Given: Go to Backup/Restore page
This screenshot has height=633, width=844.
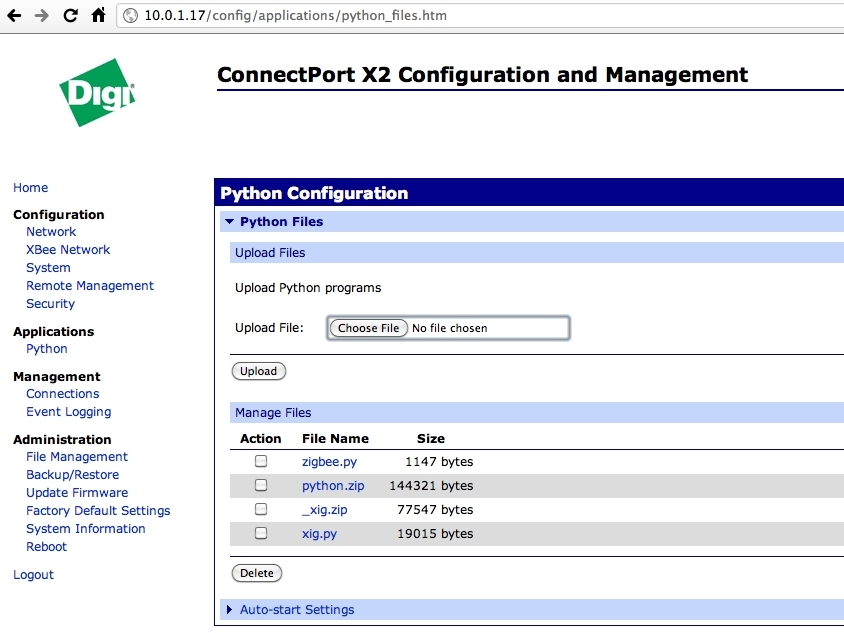Looking at the screenshot, I should tap(73, 475).
